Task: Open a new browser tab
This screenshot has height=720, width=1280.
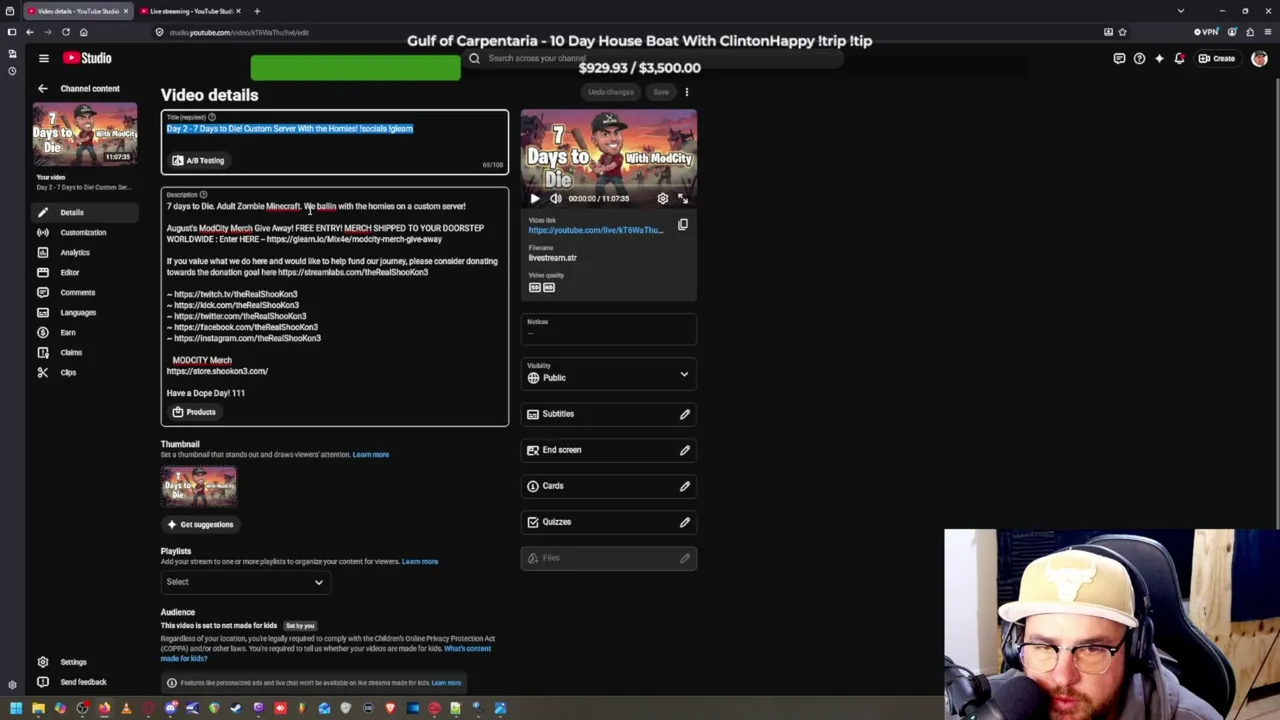Action: click(x=257, y=11)
